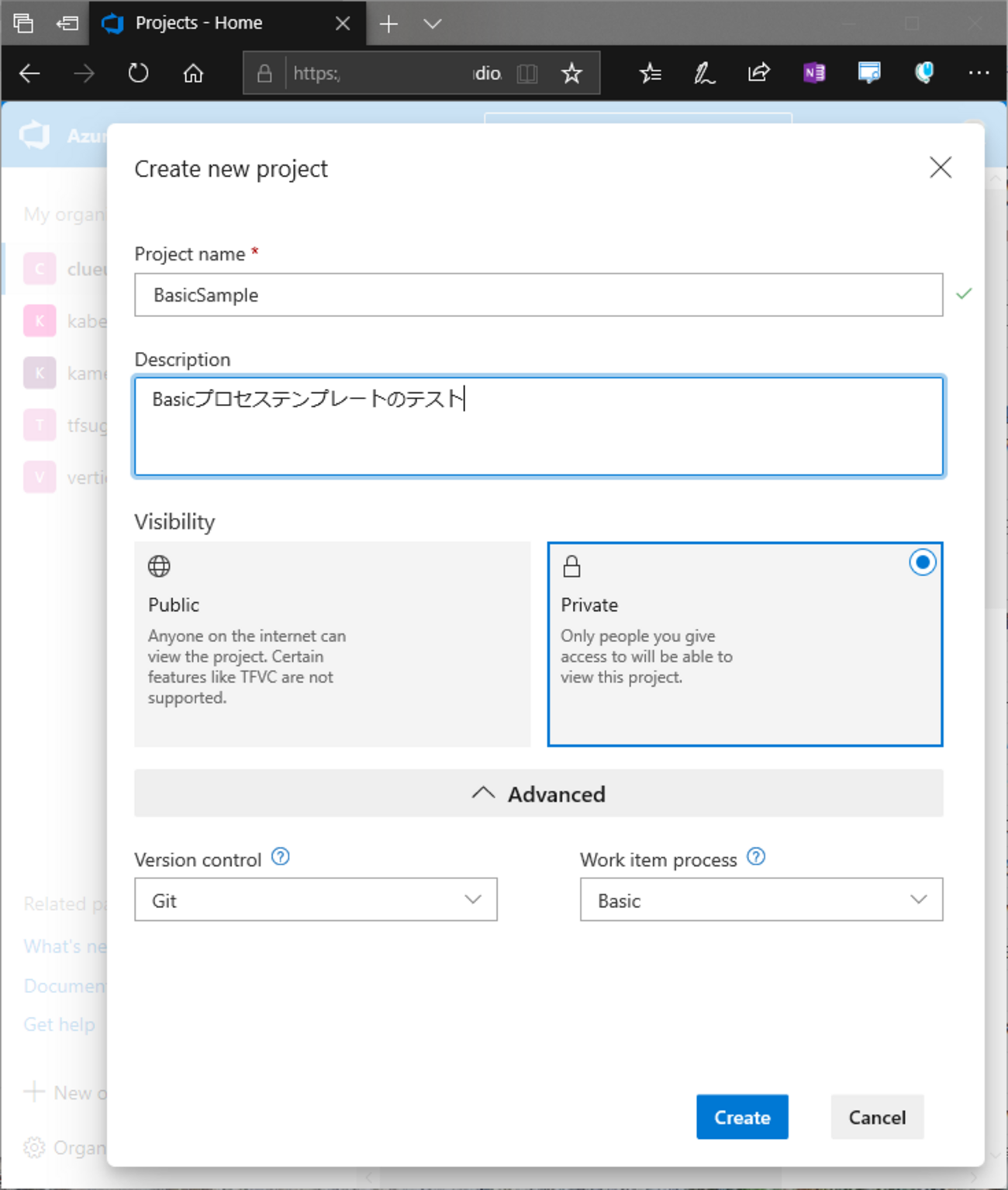Open the Version control Git dropdown
The image size is (1008, 1190).
(316, 900)
